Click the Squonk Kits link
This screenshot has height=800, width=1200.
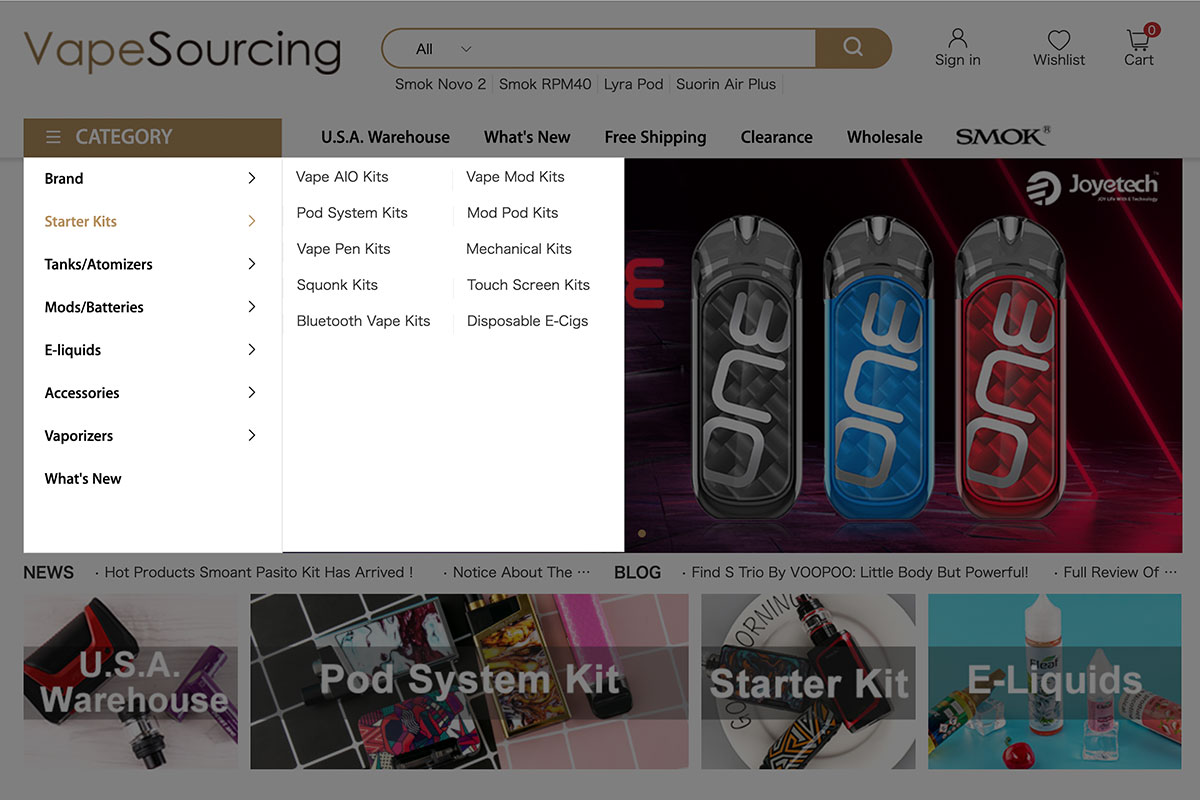point(337,285)
